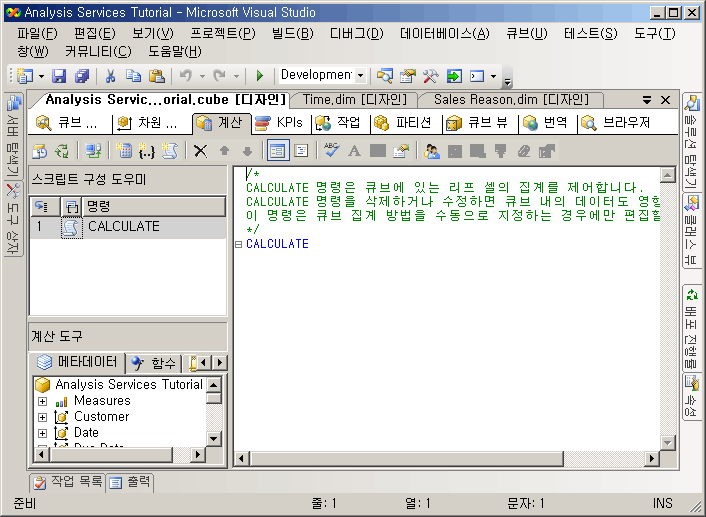
Task: Switch to the 브라우저 tab
Action: 617,123
